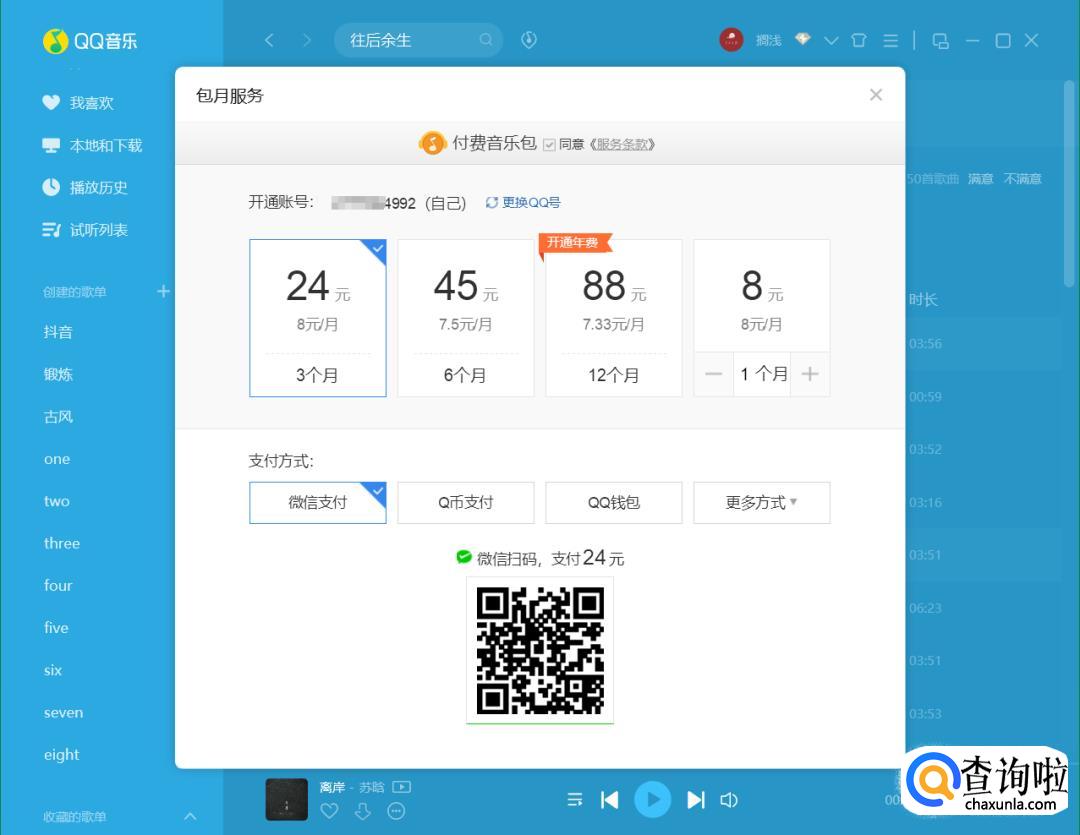
Task: Decrease months with minus button
Action: (x=714, y=374)
